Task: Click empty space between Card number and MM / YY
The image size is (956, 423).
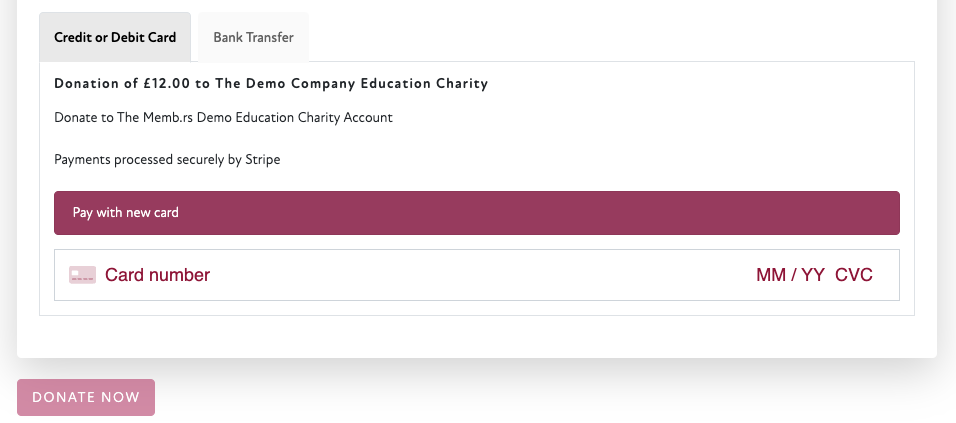Action: coord(480,275)
